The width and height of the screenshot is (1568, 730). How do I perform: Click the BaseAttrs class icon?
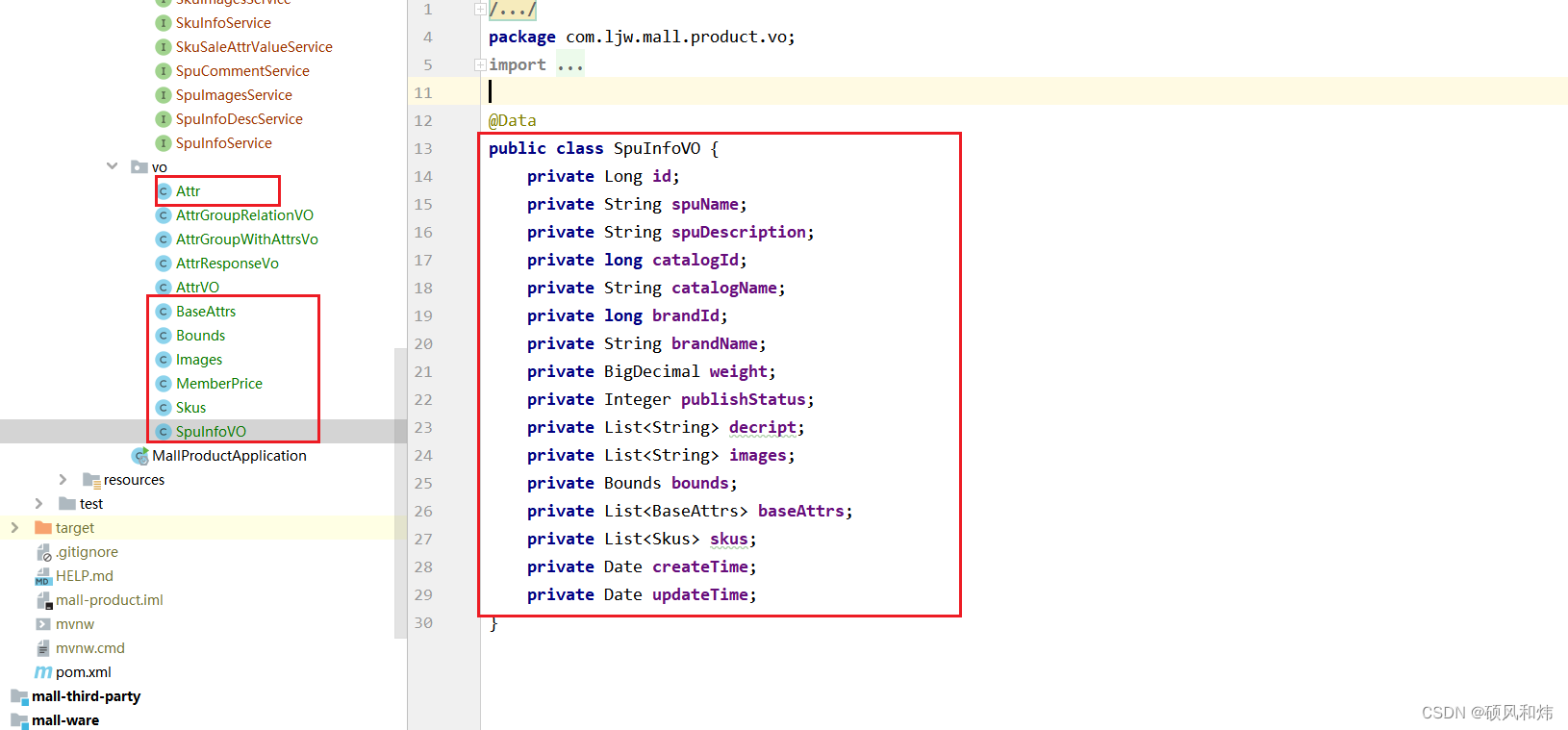[x=164, y=312]
